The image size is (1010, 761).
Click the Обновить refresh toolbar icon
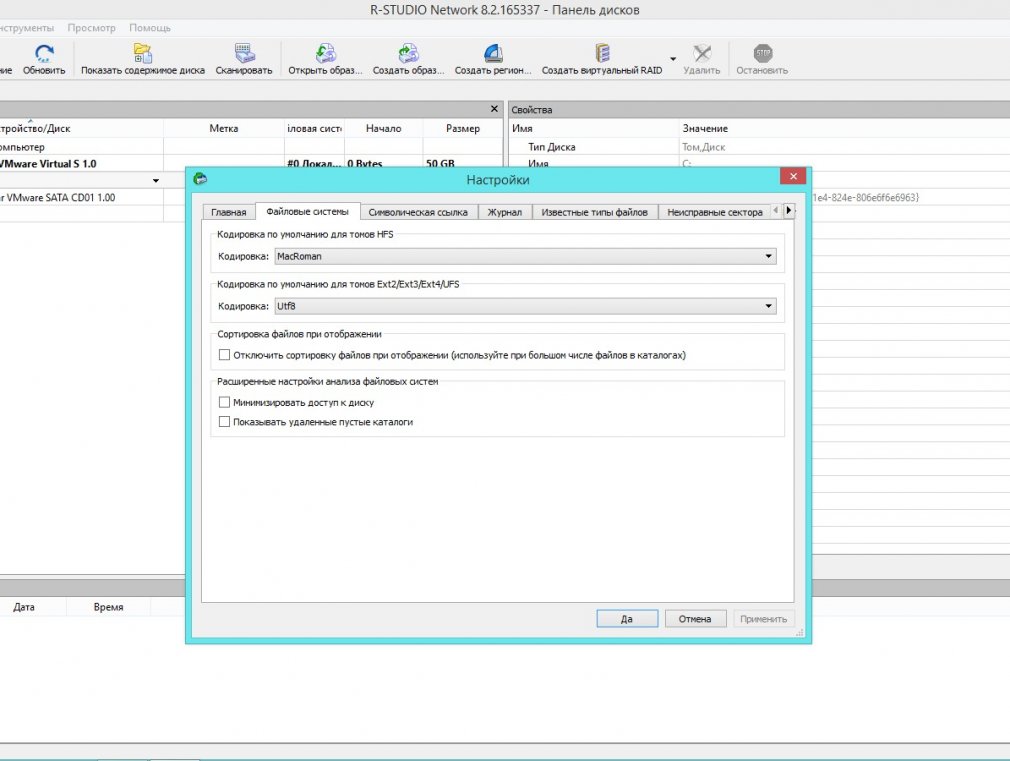pyautogui.click(x=44, y=53)
